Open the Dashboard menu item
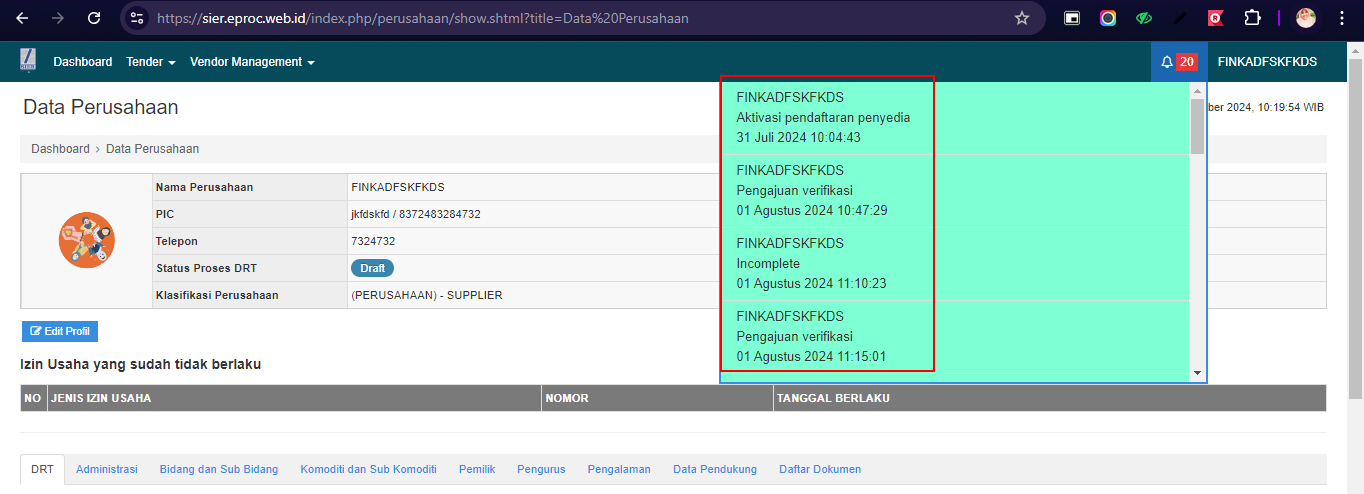Viewport: 1364px width, 494px height. coord(83,62)
